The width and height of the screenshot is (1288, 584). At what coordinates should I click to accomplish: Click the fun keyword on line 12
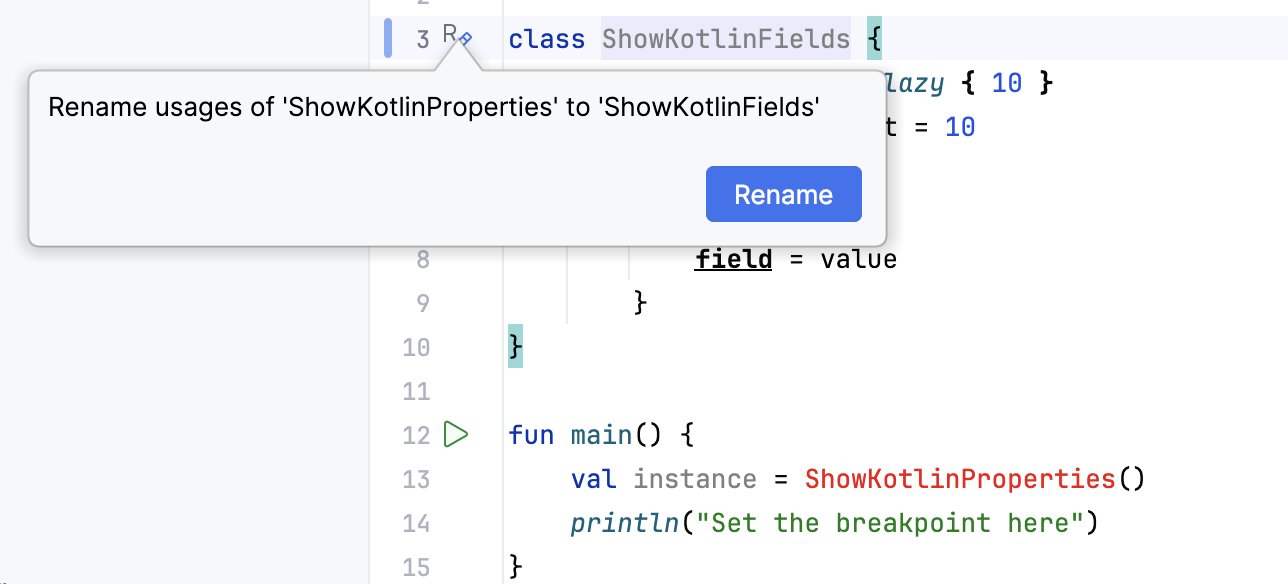531,435
